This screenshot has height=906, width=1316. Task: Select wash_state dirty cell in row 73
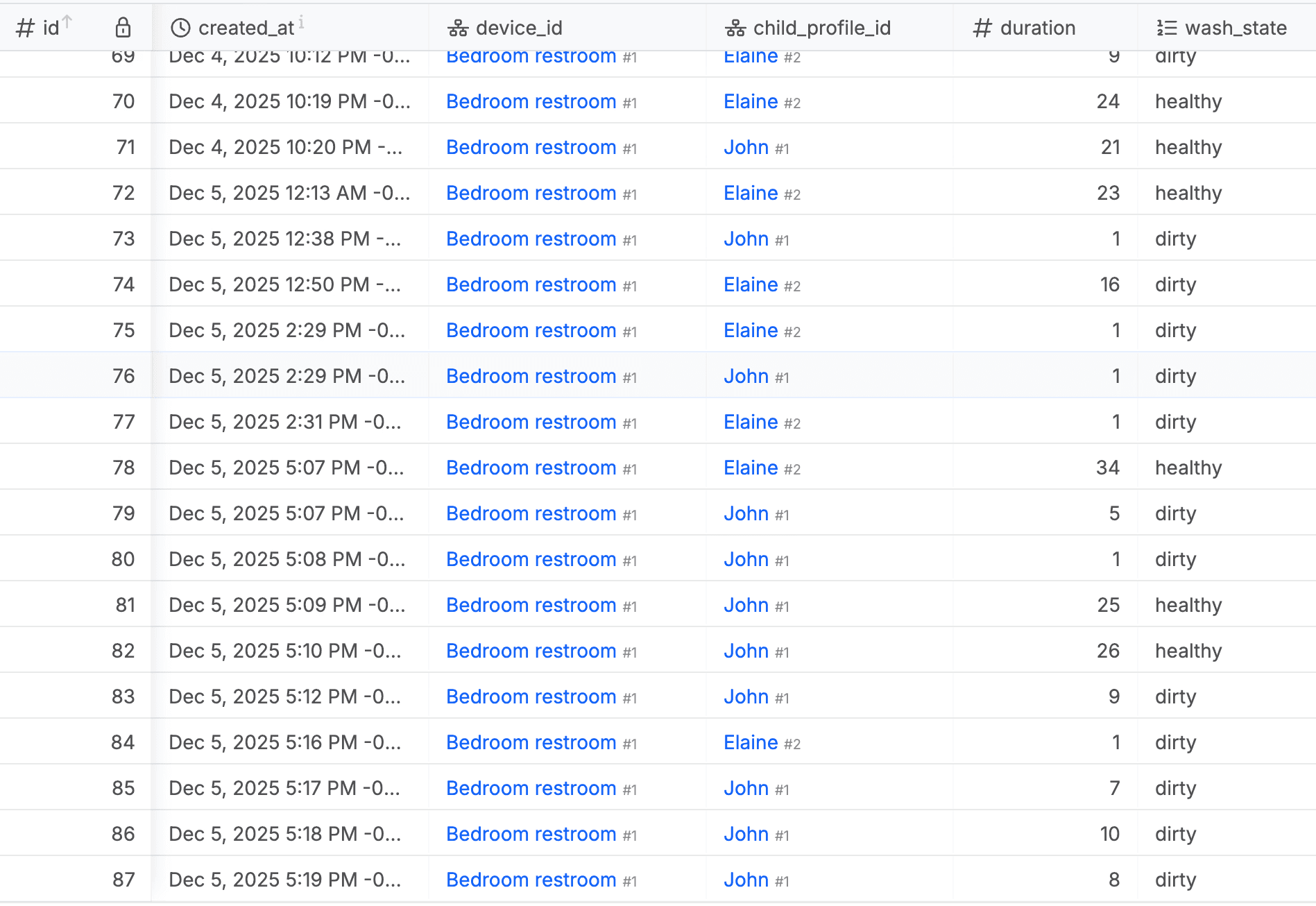pyautogui.click(x=1227, y=239)
